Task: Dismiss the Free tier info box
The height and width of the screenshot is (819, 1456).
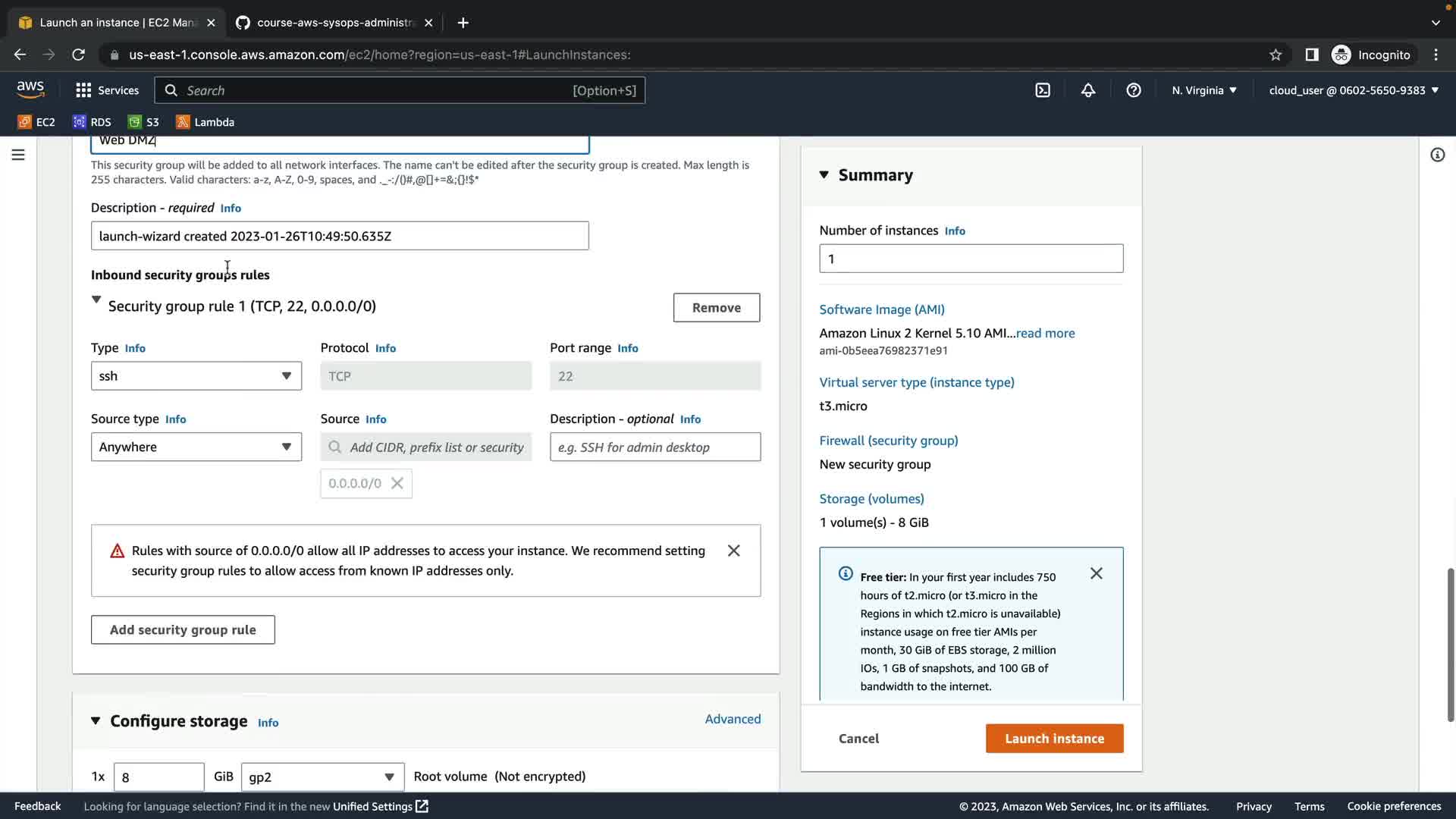Action: [1096, 574]
